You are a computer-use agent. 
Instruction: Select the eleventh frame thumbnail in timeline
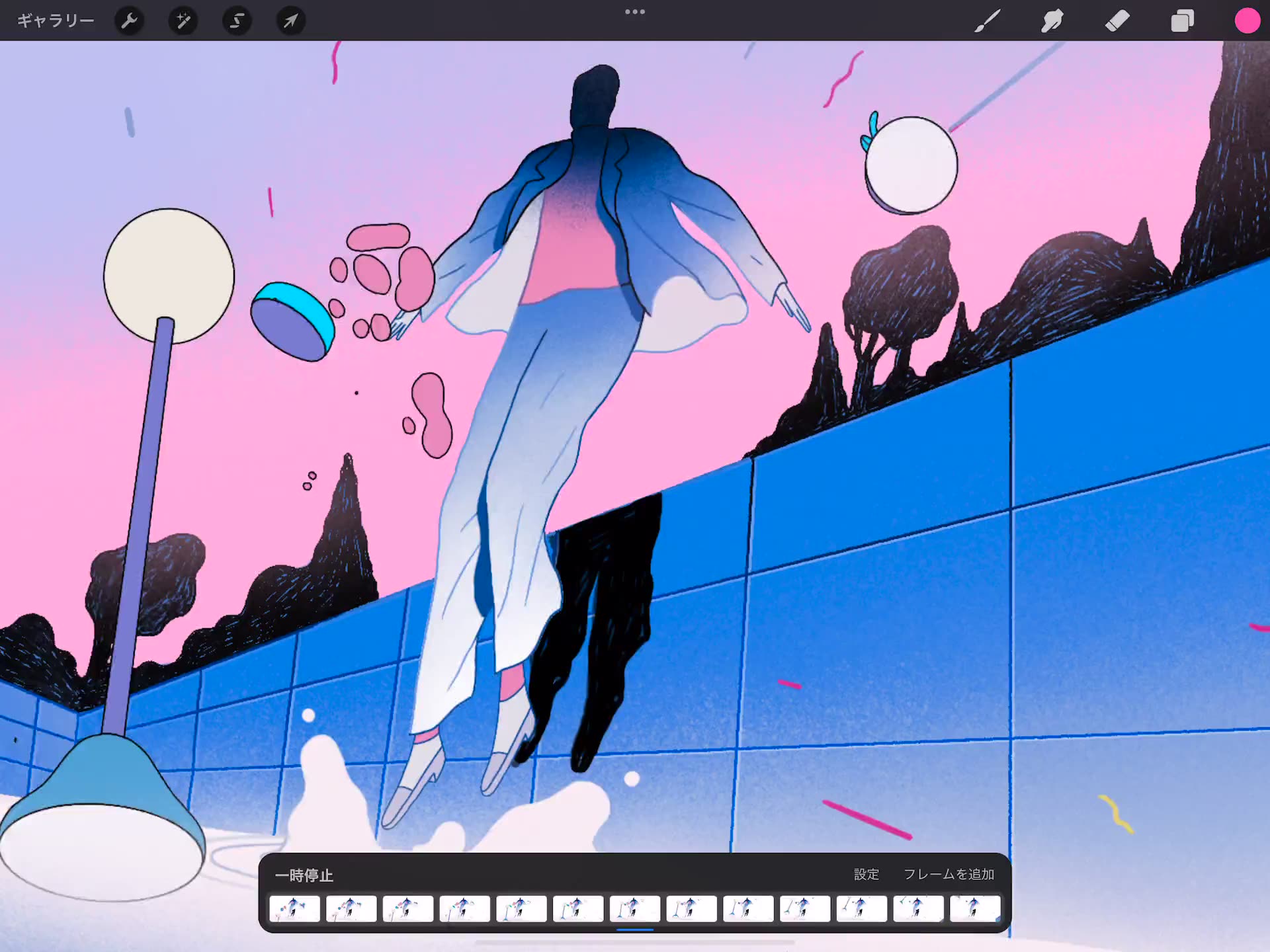pyautogui.click(x=862, y=909)
